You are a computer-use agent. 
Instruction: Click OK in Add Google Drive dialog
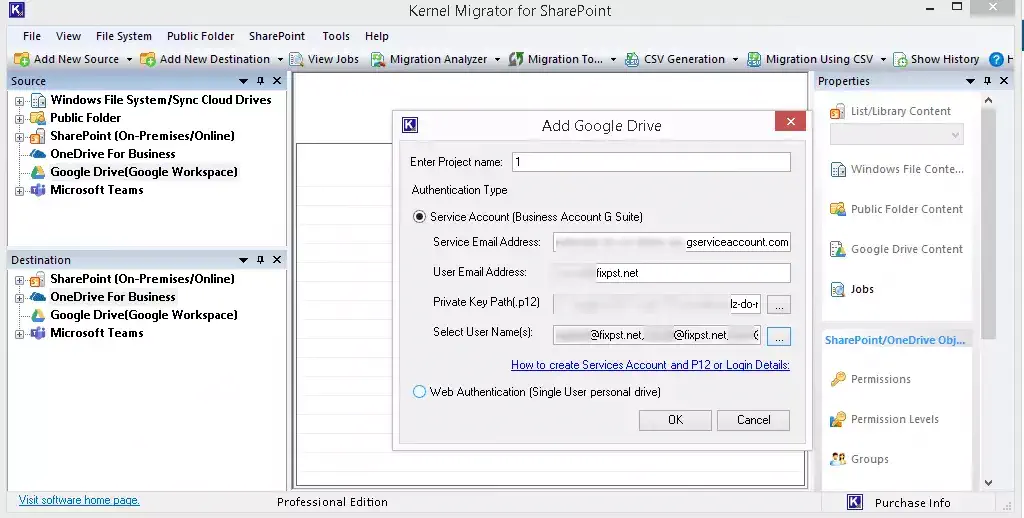(x=675, y=420)
